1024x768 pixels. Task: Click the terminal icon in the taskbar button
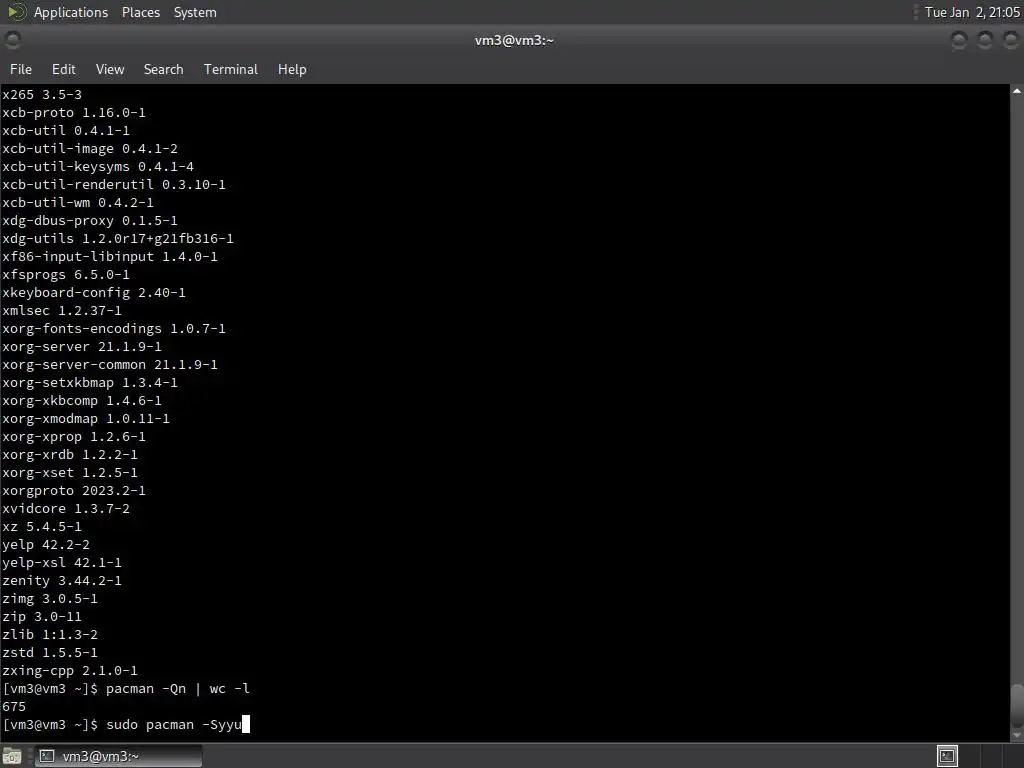(x=47, y=756)
